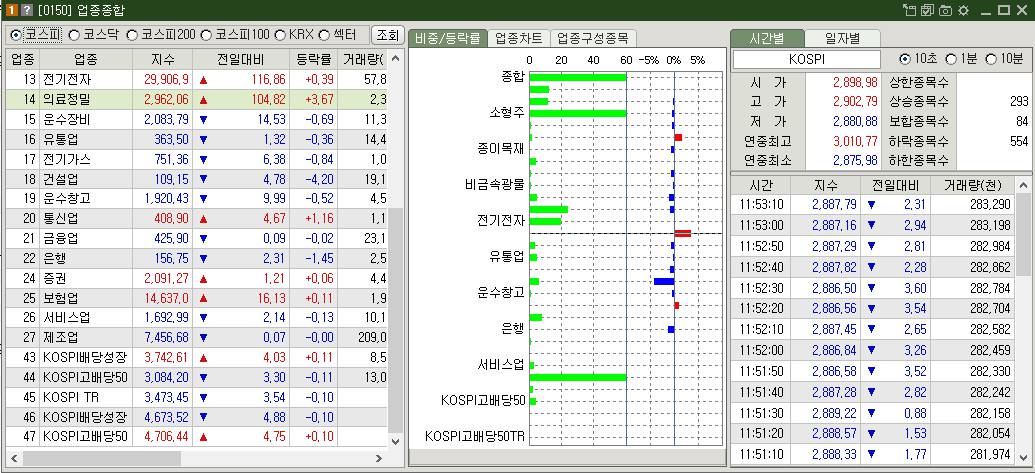Select the 보험업 row

tap(197, 298)
